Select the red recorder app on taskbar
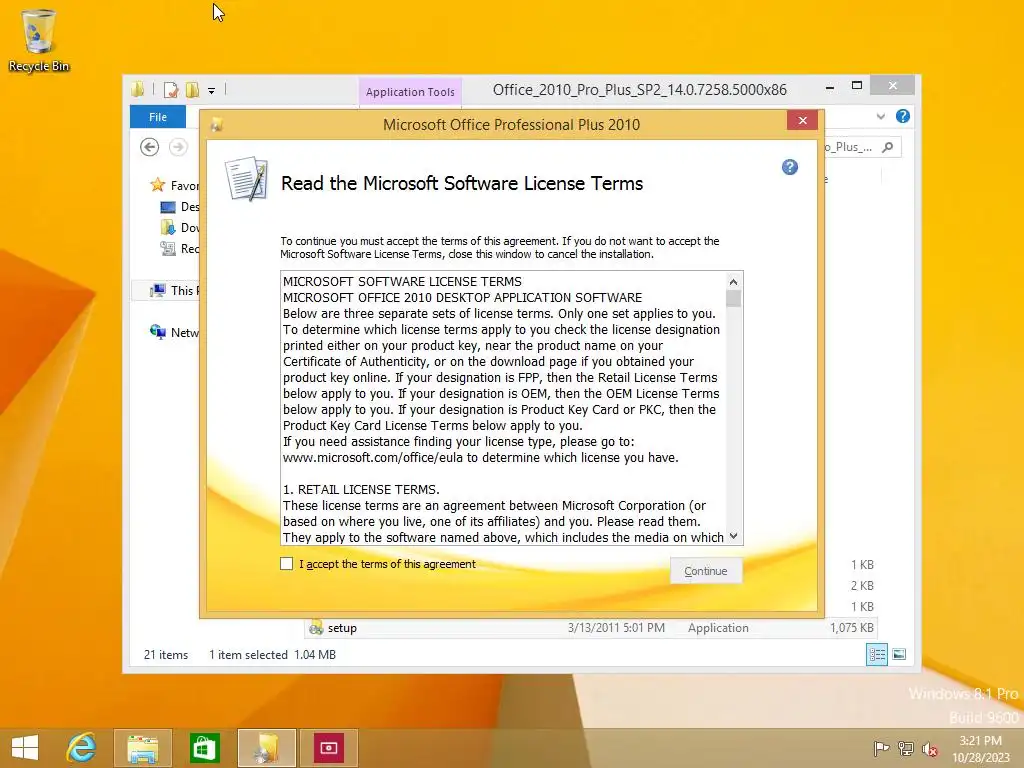 pyautogui.click(x=328, y=748)
